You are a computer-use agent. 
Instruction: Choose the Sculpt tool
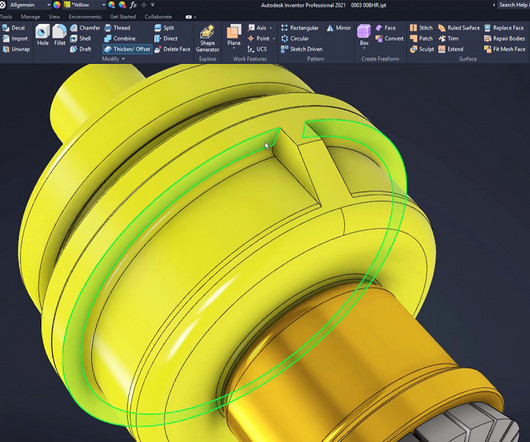point(422,49)
